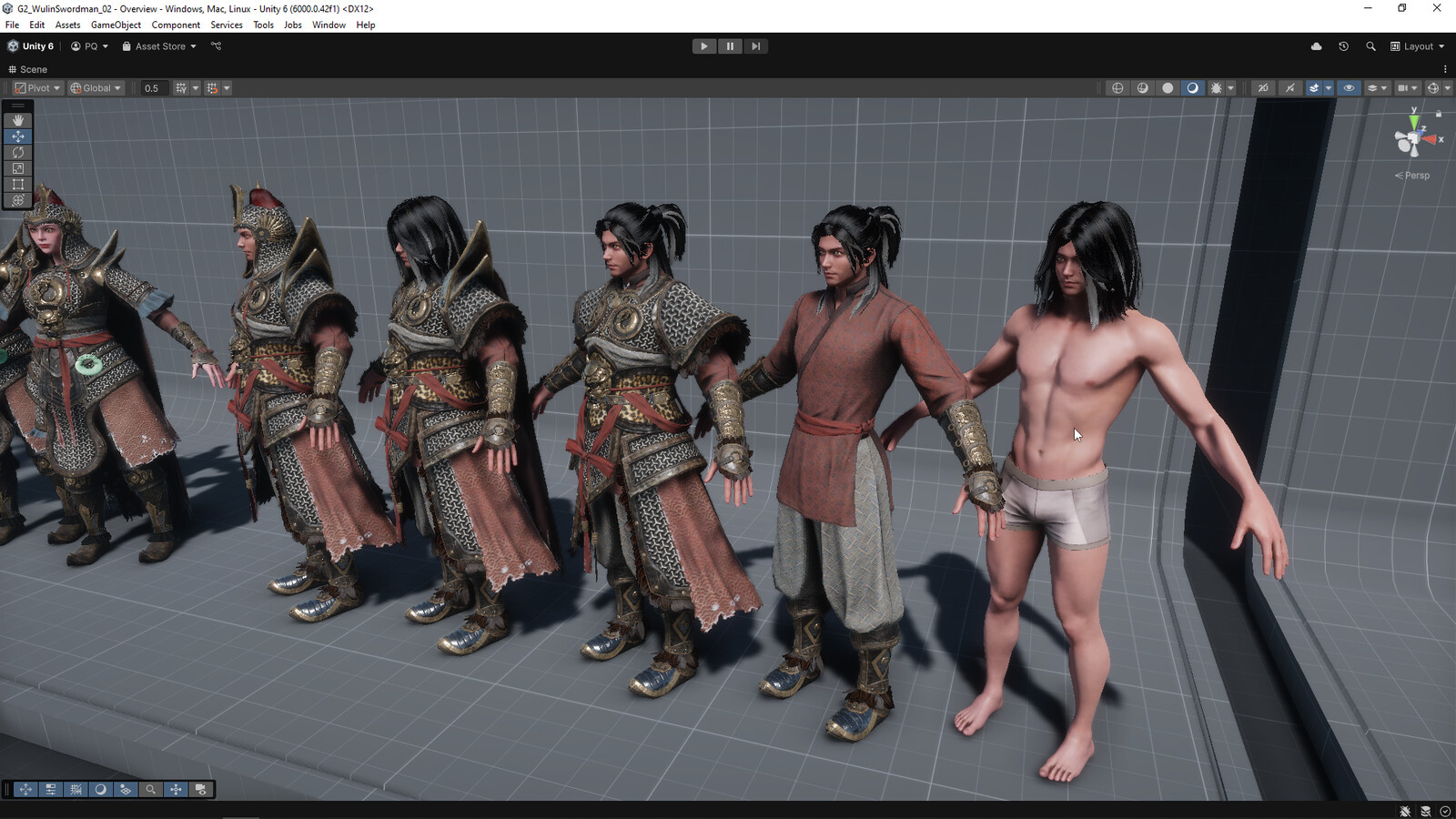Screen dimensions: 1456x819
Task: Click the gizmo icon in the bottom overlay bar
Action: tap(176, 789)
